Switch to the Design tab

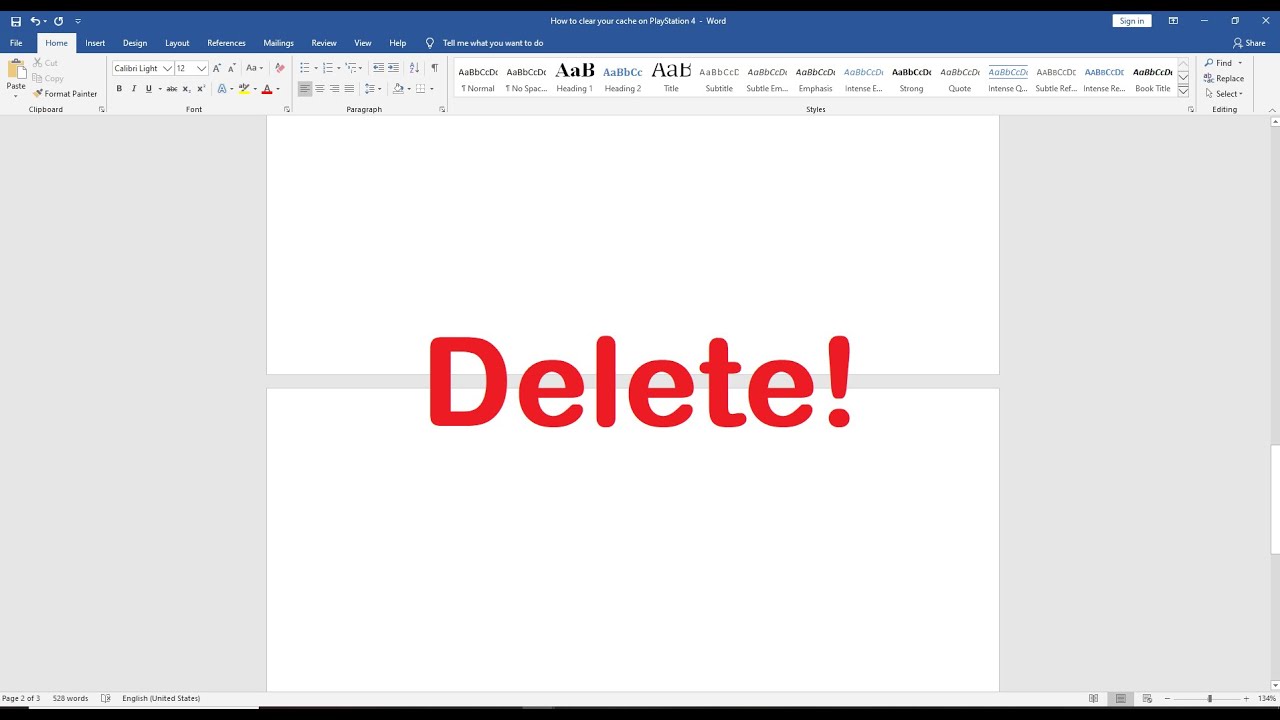pos(135,43)
